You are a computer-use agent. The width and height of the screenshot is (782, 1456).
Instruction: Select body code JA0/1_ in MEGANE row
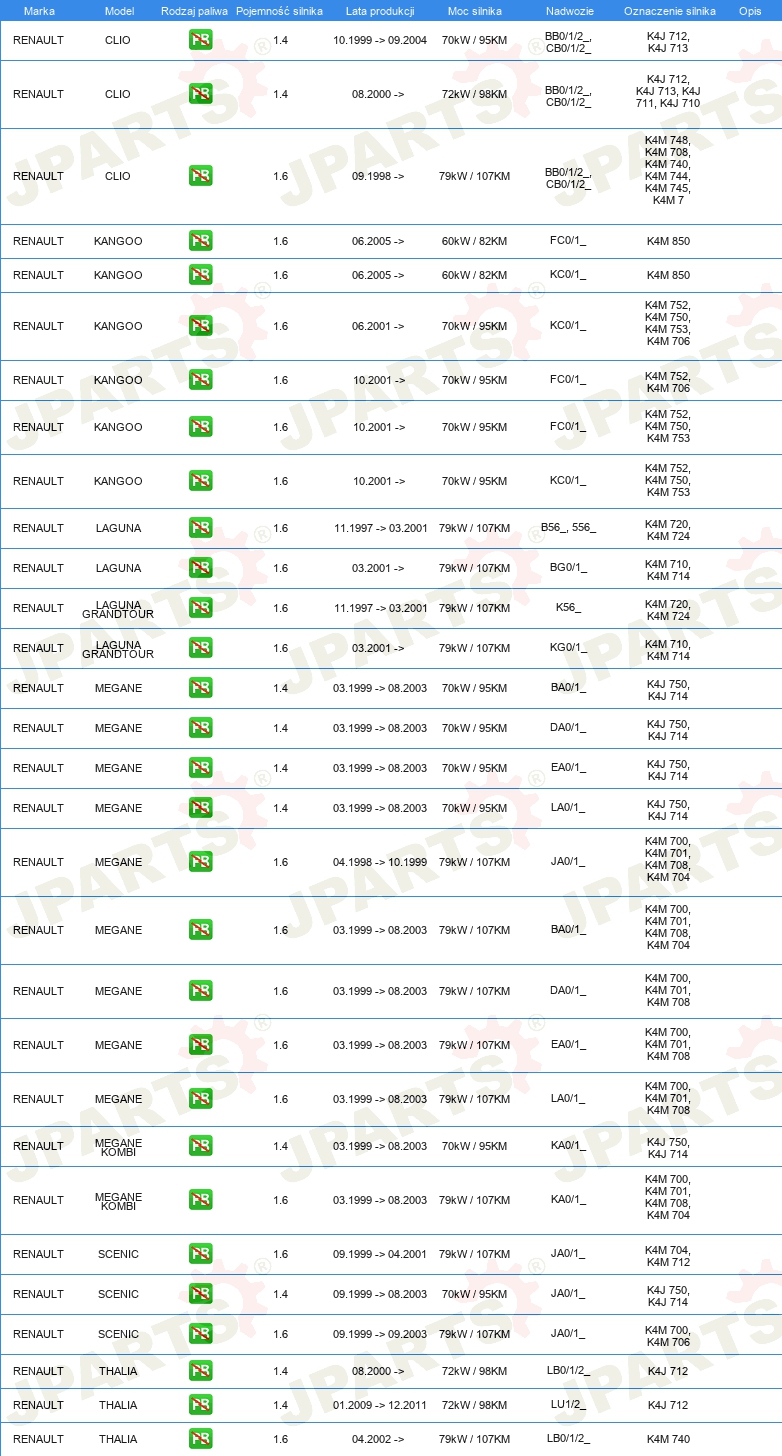tap(568, 862)
